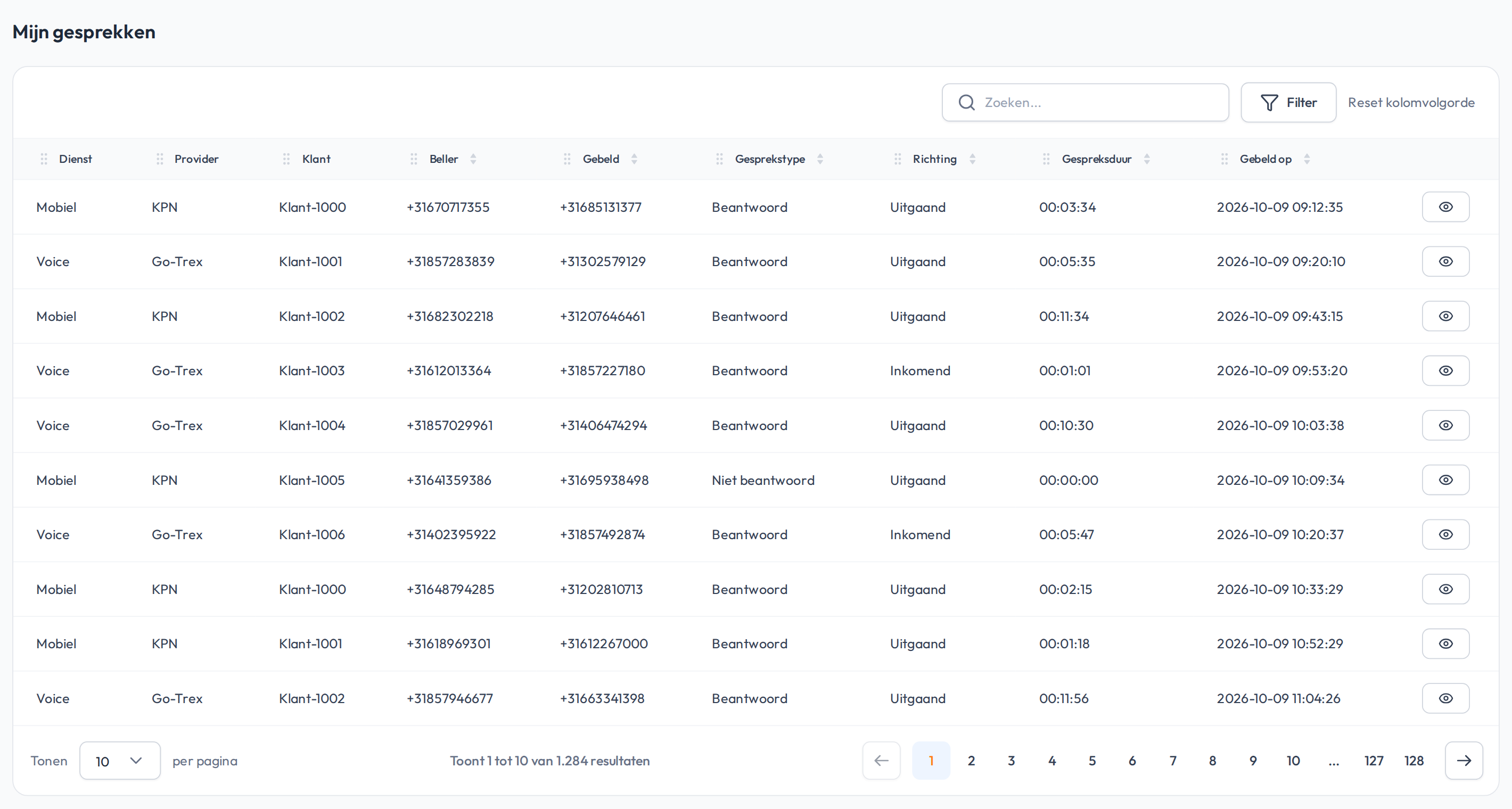Image resolution: width=1512 pixels, height=809 pixels.
Task: Go to page 2
Action: tap(972, 761)
